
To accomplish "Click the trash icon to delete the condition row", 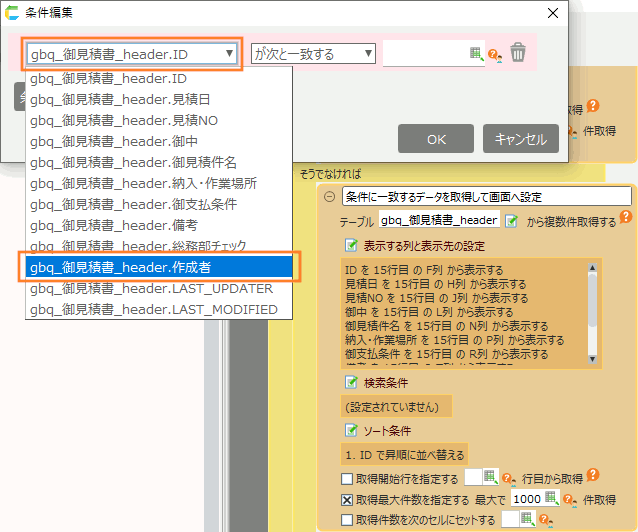I will click(x=518, y=53).
